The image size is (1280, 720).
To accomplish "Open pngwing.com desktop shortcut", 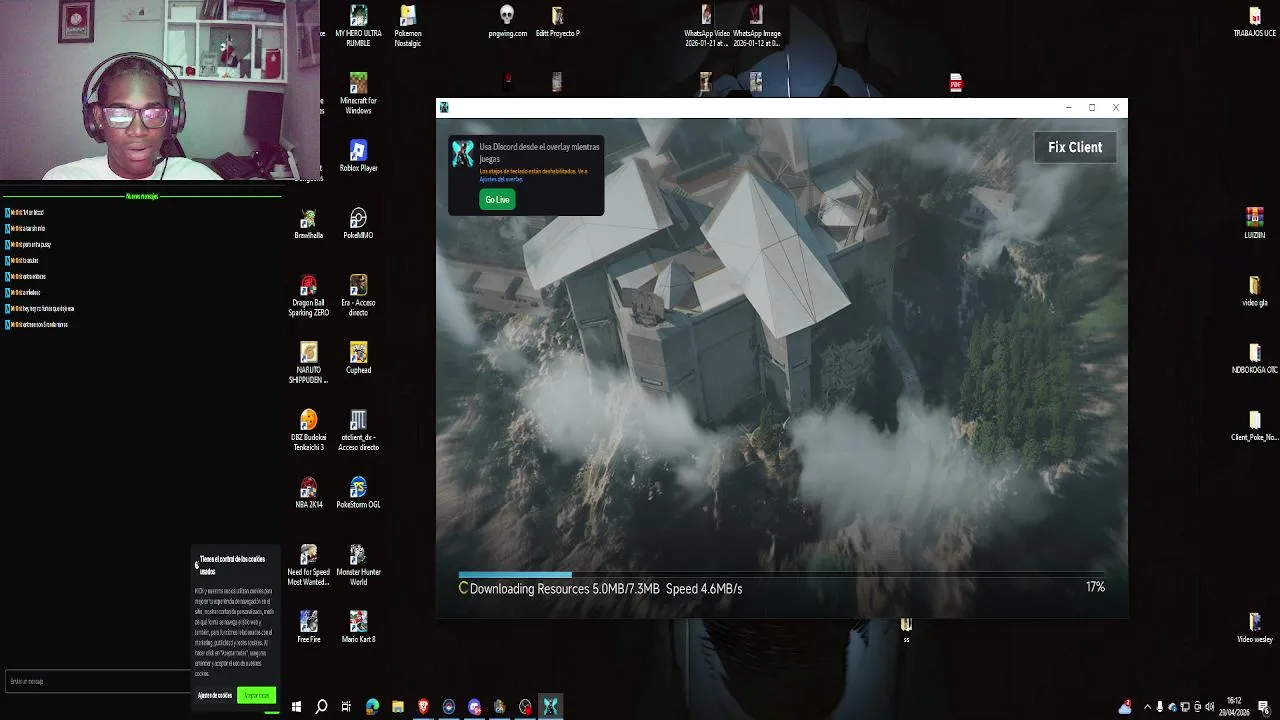I will coord(507,21).
